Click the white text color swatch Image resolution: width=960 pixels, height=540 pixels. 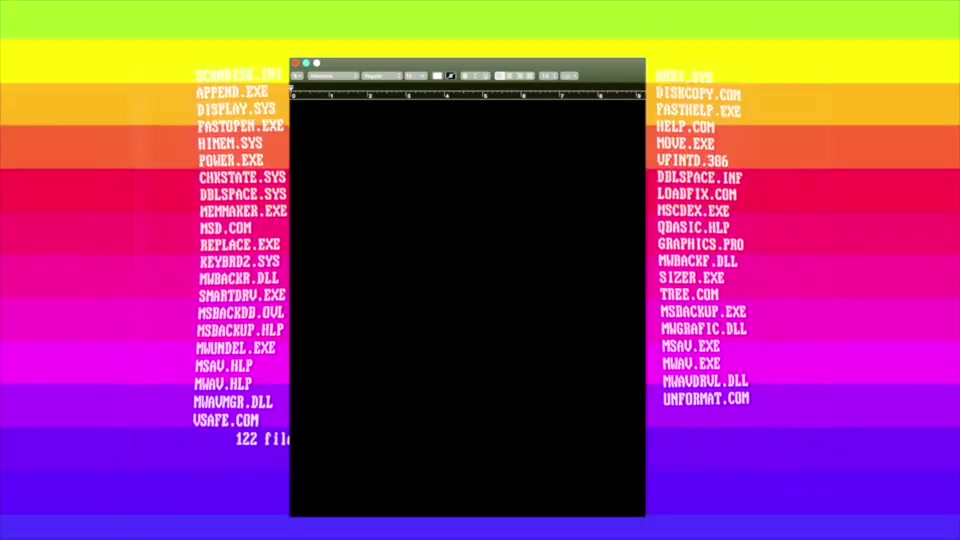pos(437,76)
